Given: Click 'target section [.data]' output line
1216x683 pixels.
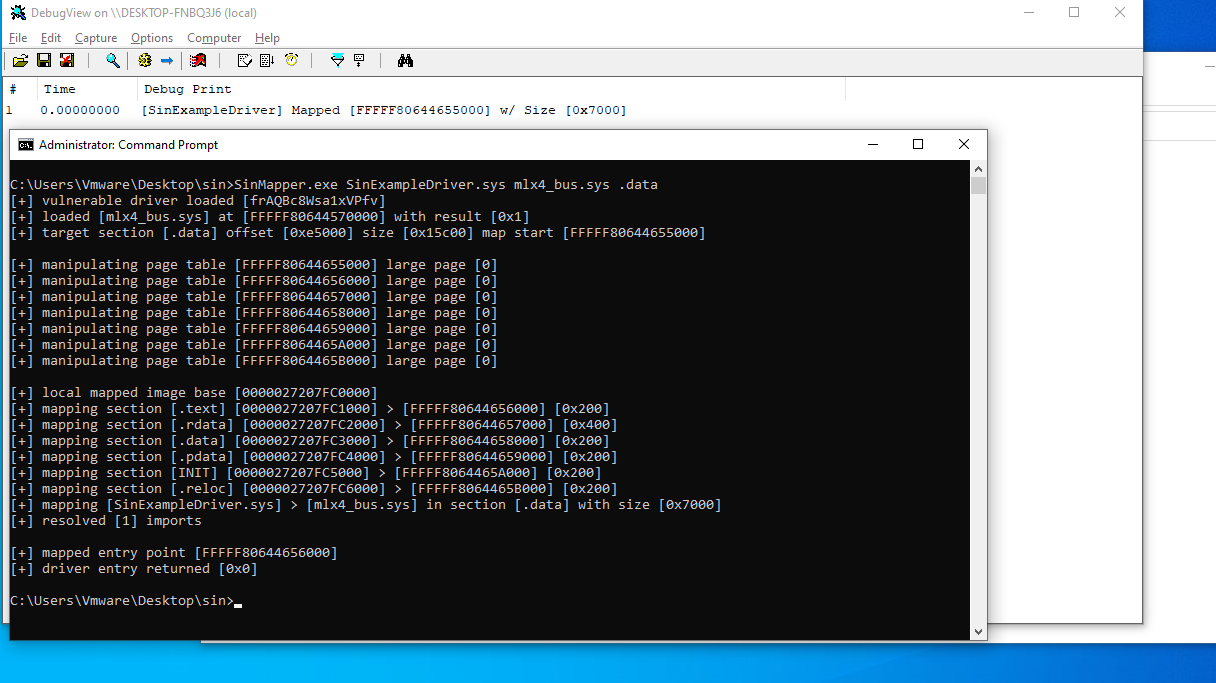Looking at the screenshot, I should 358,233.
